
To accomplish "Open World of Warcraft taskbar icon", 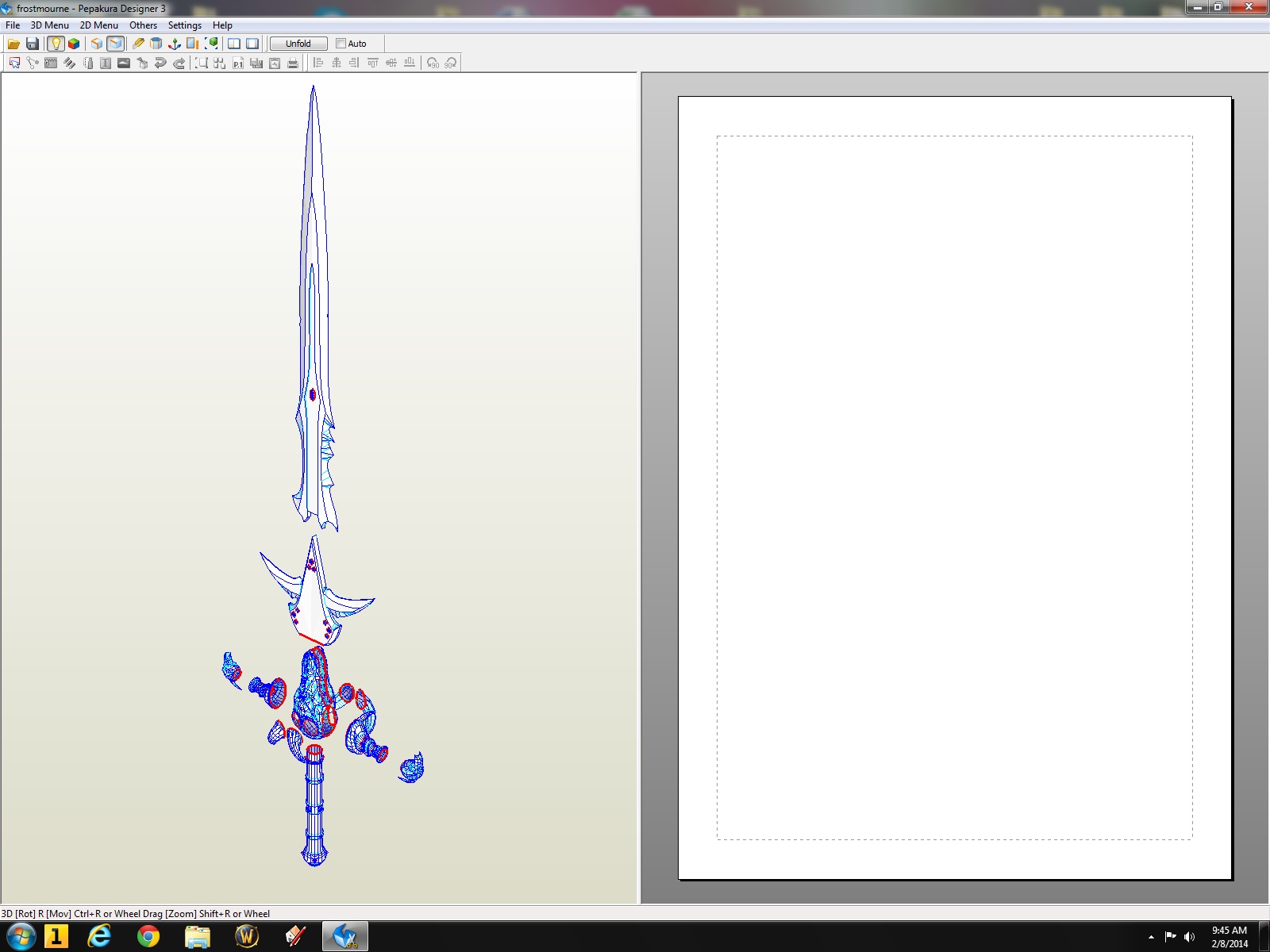I will (247, 937).
